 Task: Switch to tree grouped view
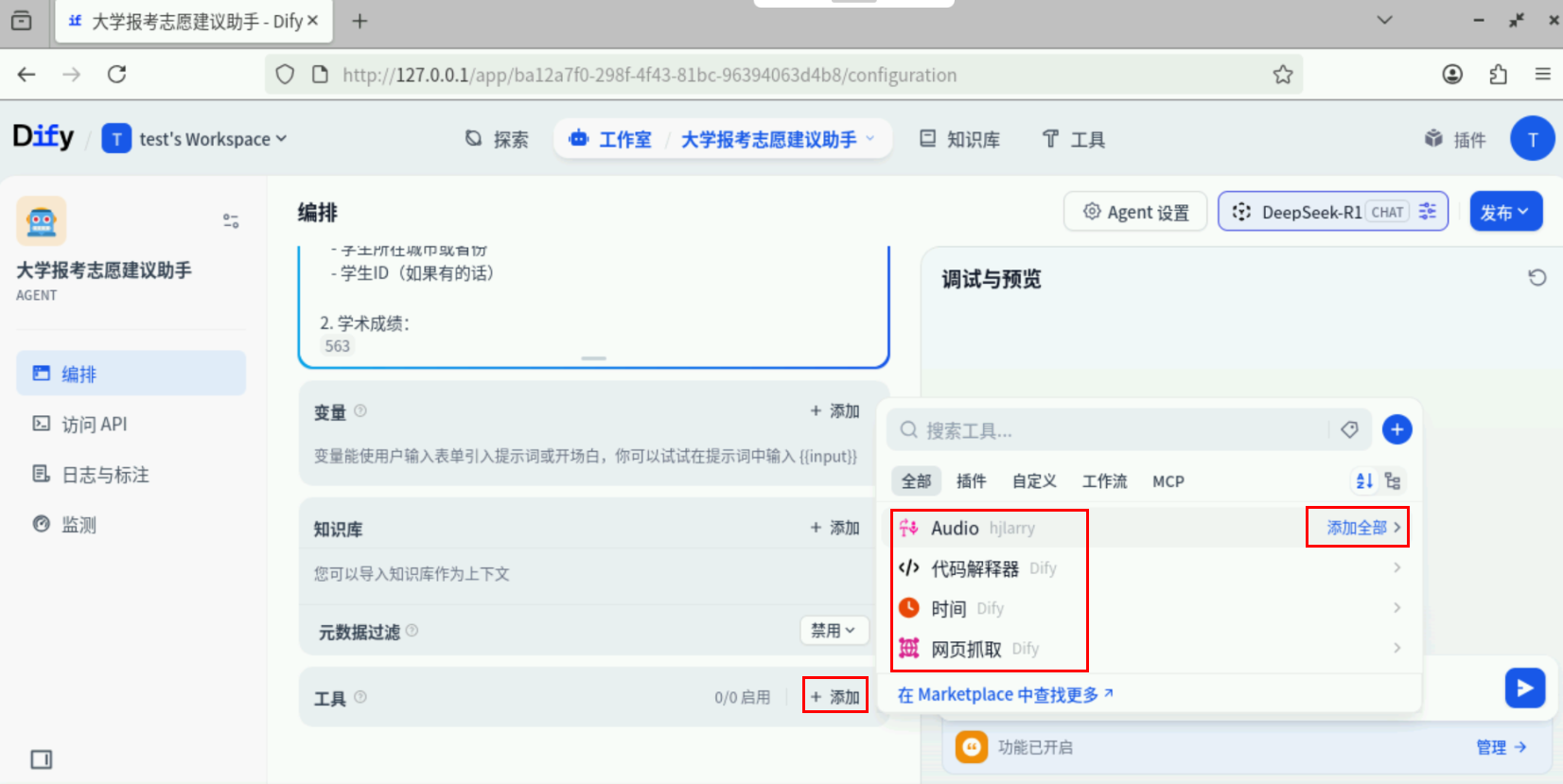coord(1393,480)
